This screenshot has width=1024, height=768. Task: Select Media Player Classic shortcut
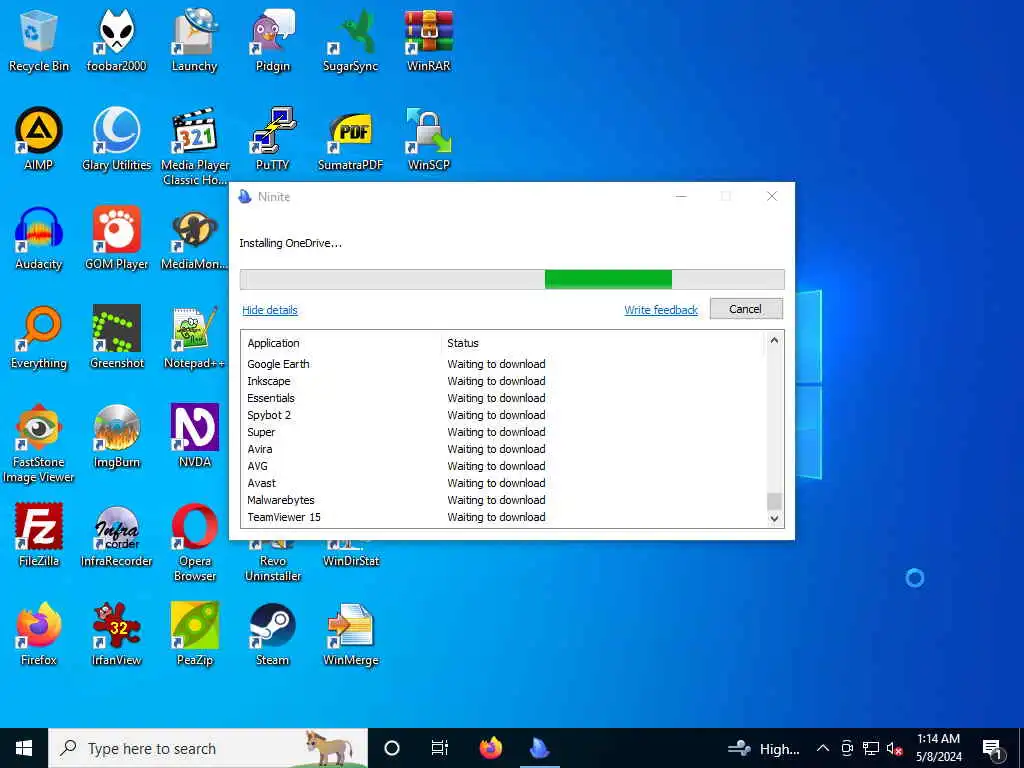pos(195,146)
